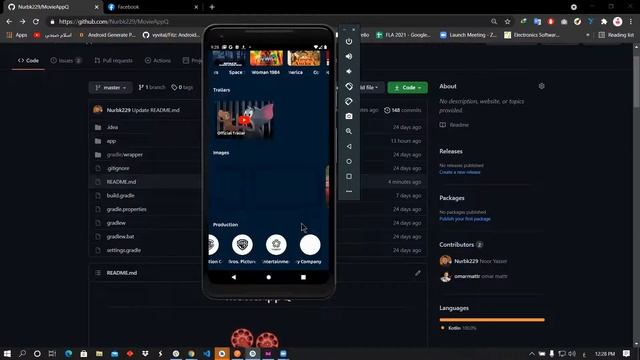Open a new browser tab
This screenshot has height=360, width=640.
click(212, 7)
